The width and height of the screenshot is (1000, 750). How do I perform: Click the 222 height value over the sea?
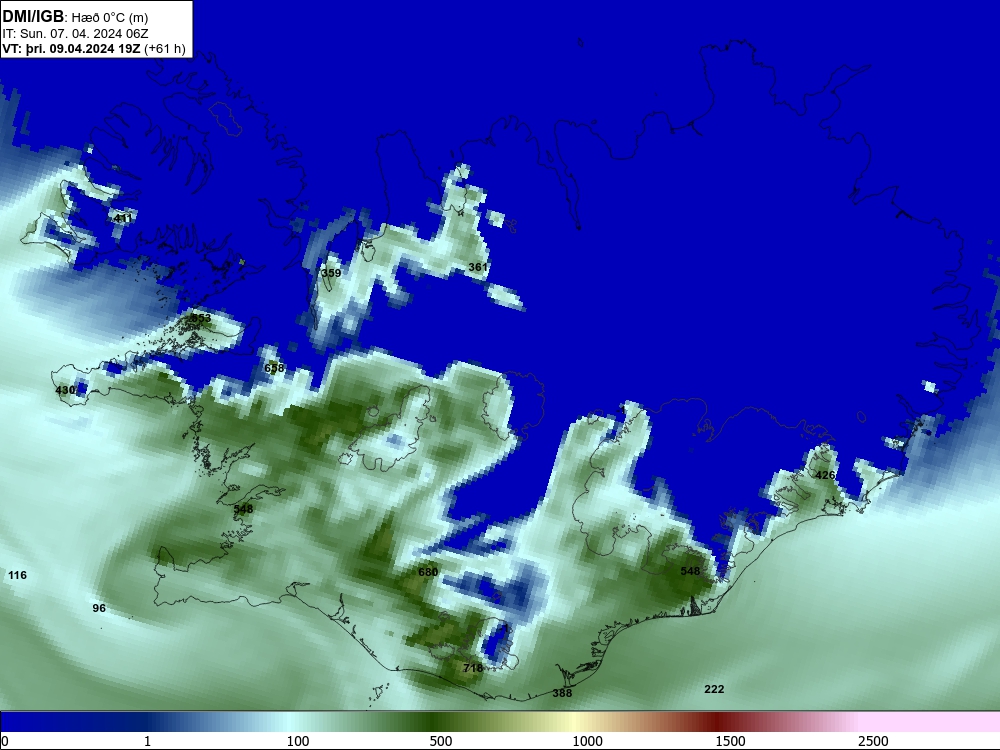tap(714, 689)
